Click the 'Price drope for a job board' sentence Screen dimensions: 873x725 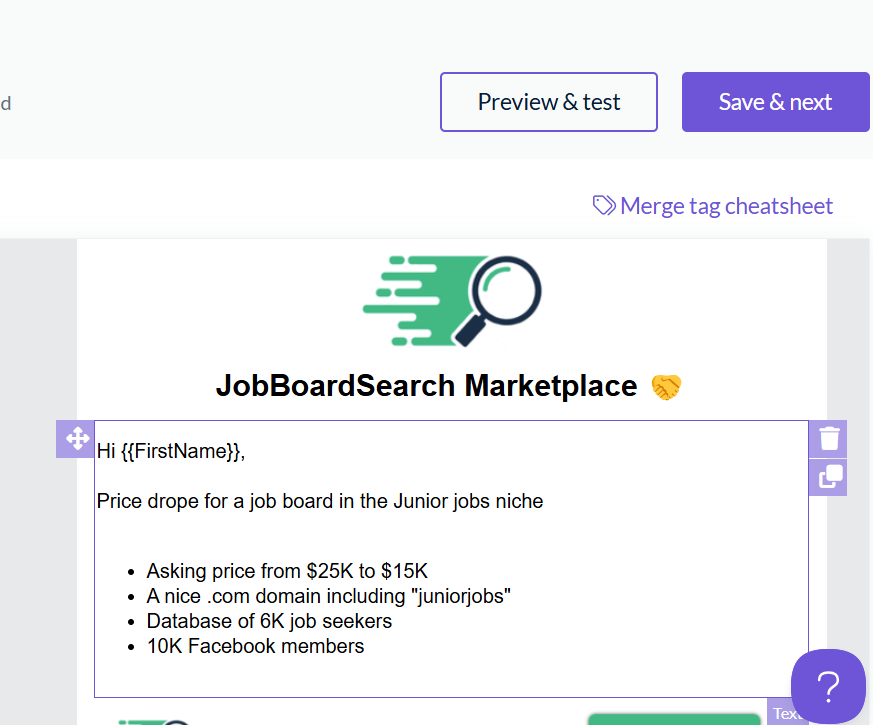[320, 501]
